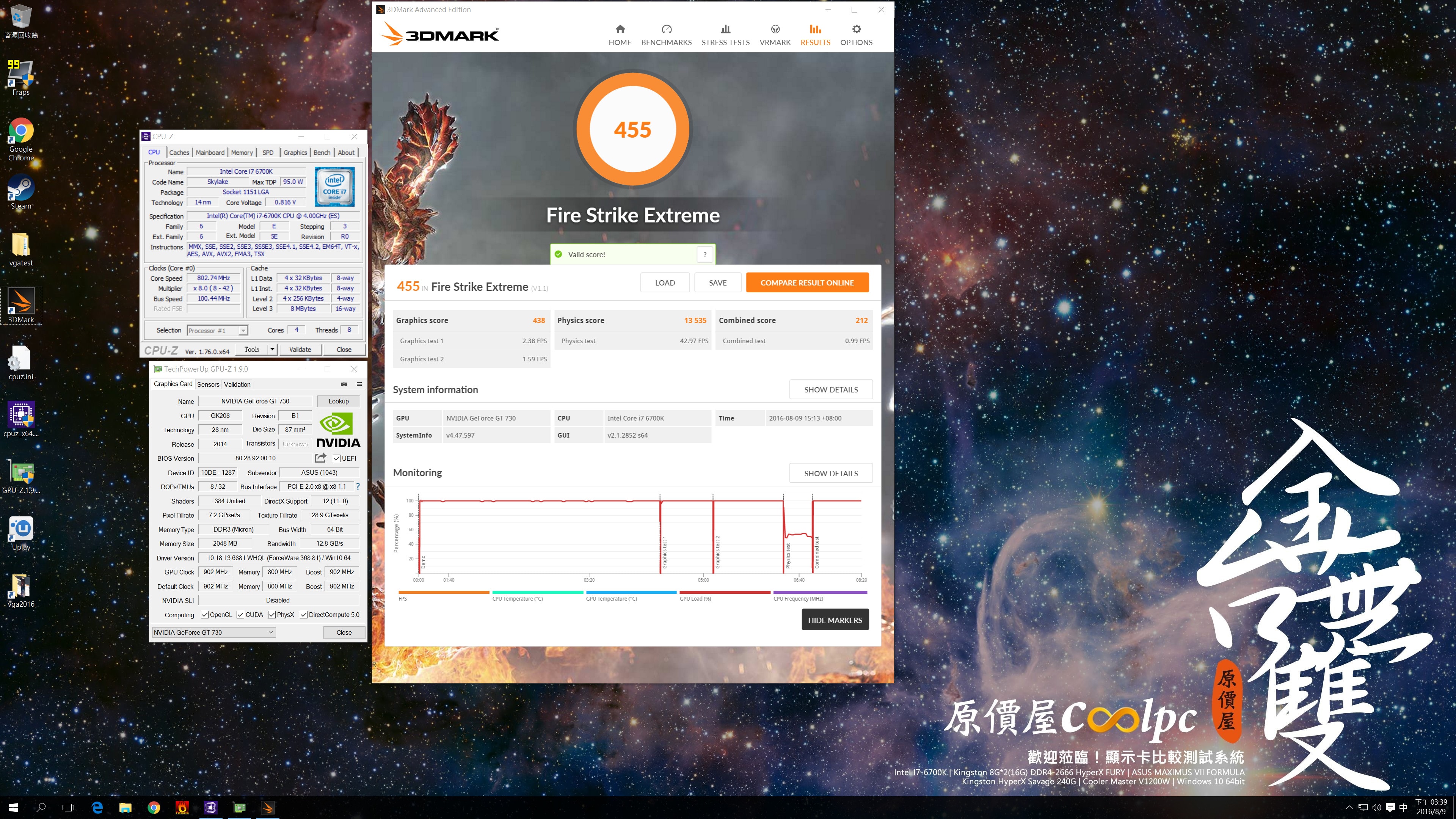This screenshot has width=1456, height=819.
Task: Toggle the PhysX checkbox in GPU-Z
Action: tap(272, 614)
